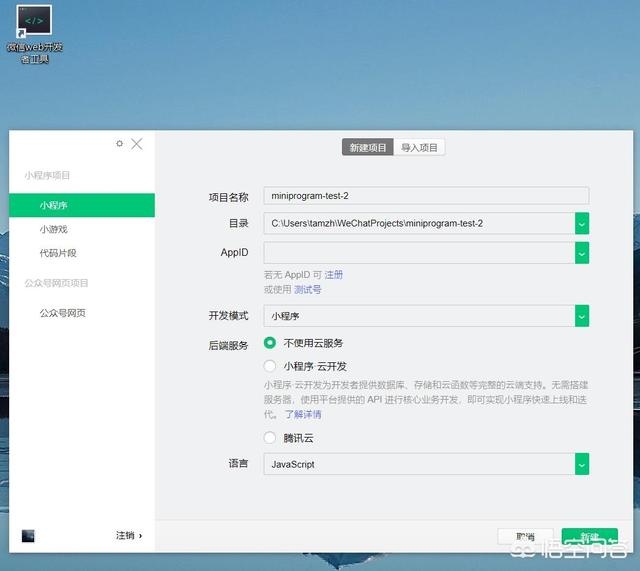Viewport: 640px width, 571px height.
Task: Switch to the 导入项目 tab
Action: (x=419, y=147)
